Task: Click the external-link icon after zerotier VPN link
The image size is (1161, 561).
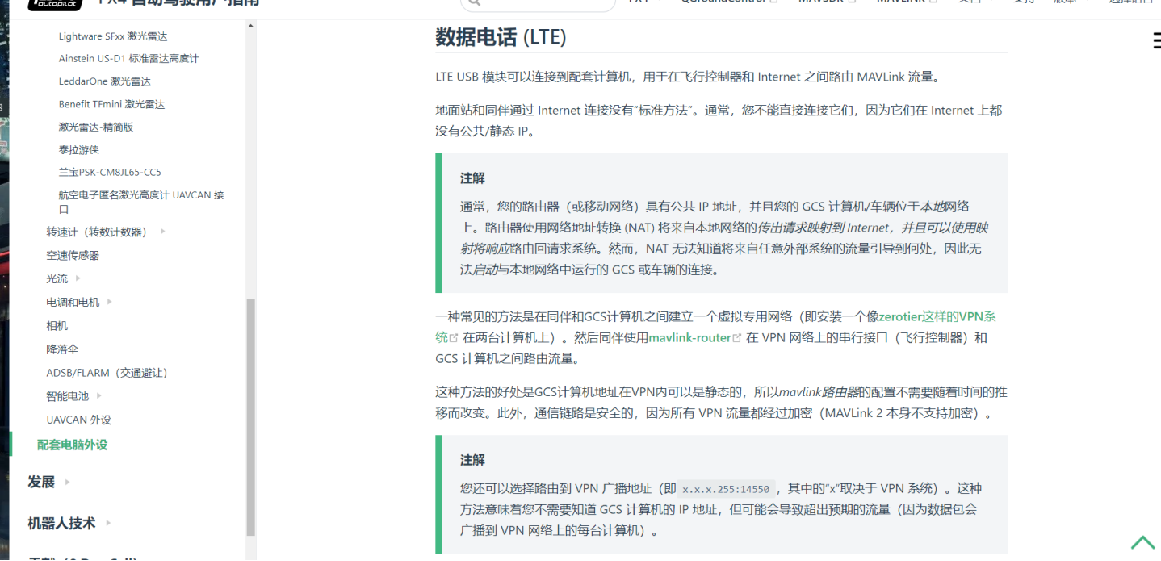Action: pyautogui.click(x=454, y=337)
